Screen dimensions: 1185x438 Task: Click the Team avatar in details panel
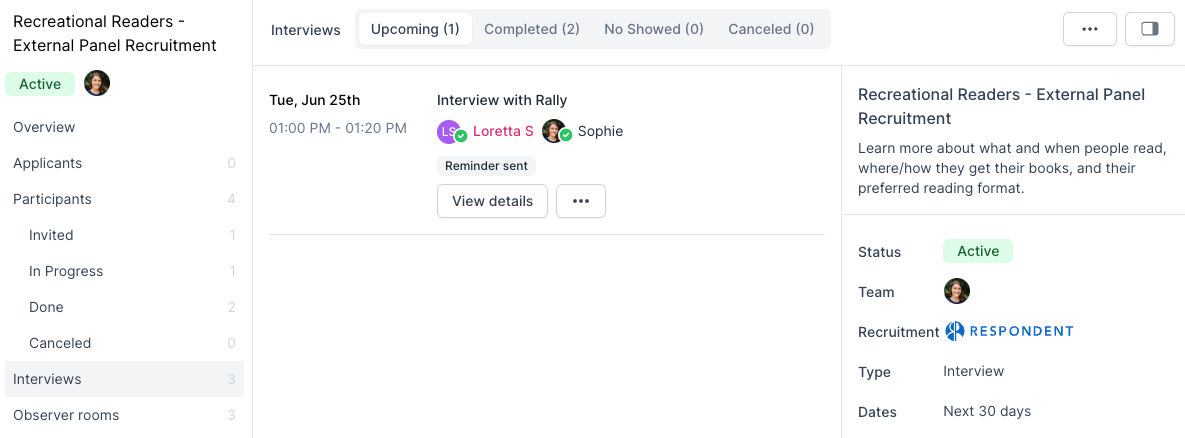(957, 291)
